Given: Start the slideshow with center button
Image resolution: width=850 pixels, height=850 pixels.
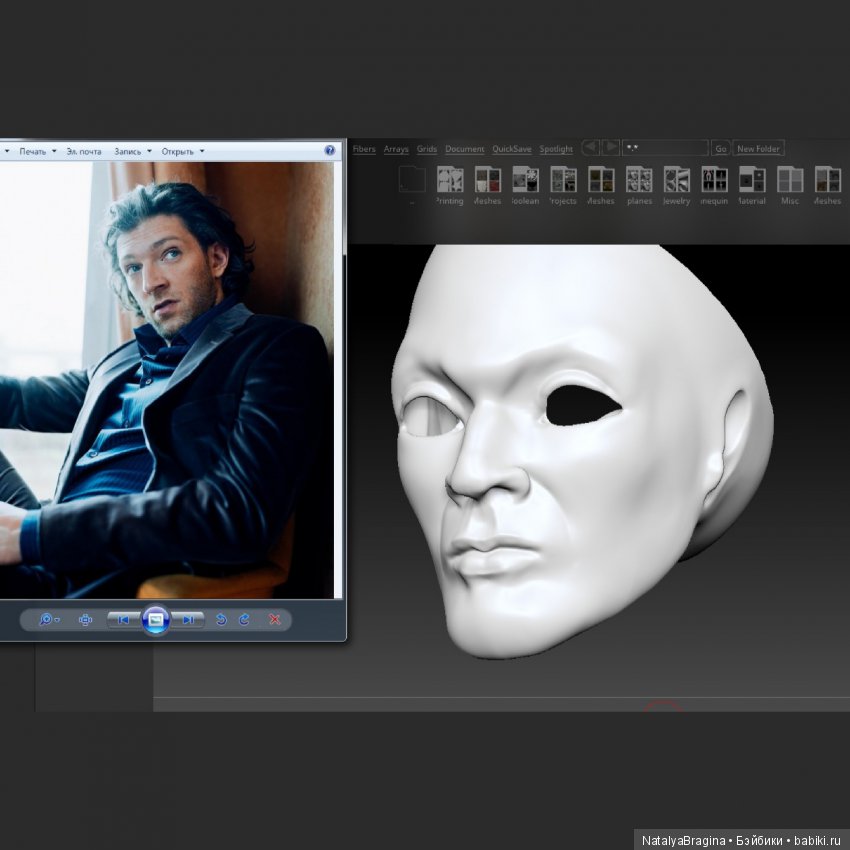Looking at the screenshot, I should [155, 620].
